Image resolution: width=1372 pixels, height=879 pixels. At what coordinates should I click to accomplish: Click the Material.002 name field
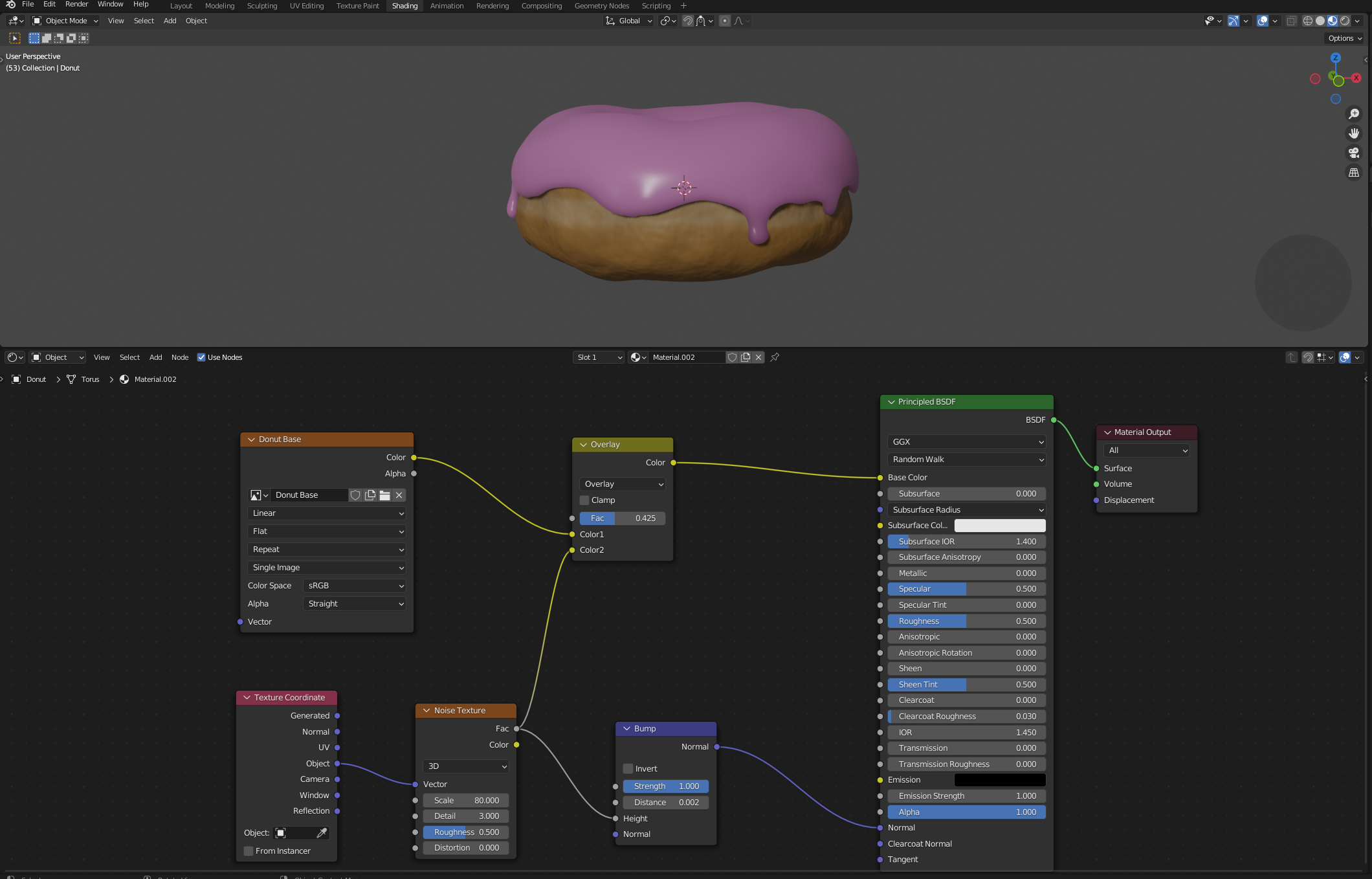(x=686, y=357)
